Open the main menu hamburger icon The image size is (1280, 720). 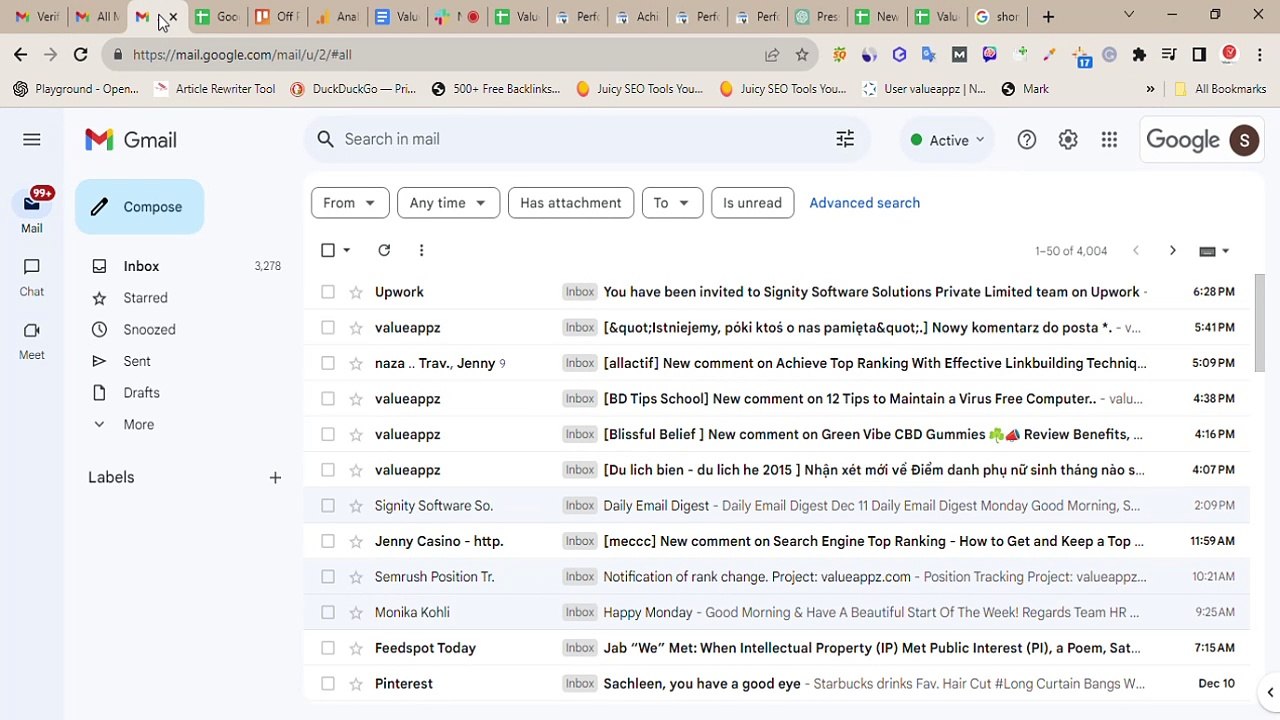tap(32, 140)
